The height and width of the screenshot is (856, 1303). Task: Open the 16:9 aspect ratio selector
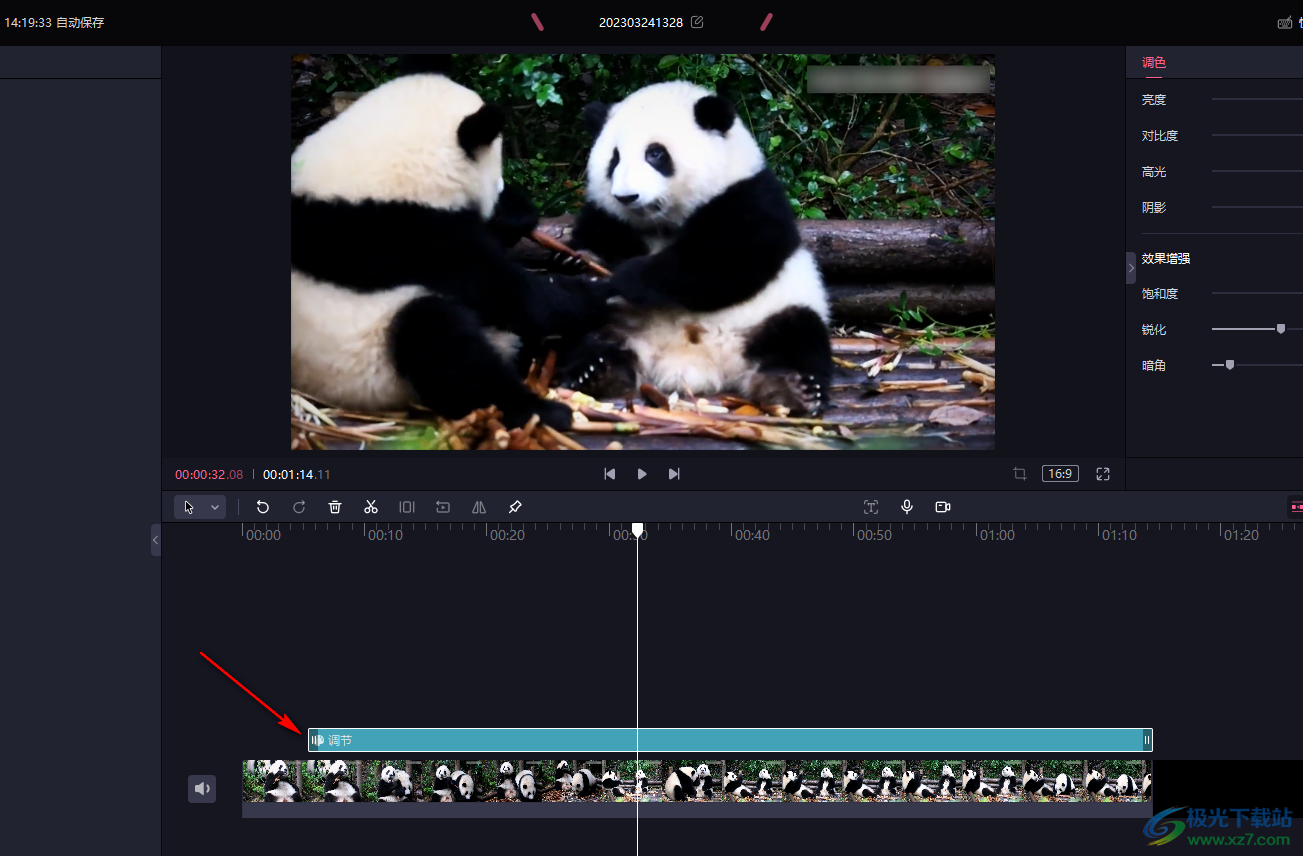(1060, 474)
